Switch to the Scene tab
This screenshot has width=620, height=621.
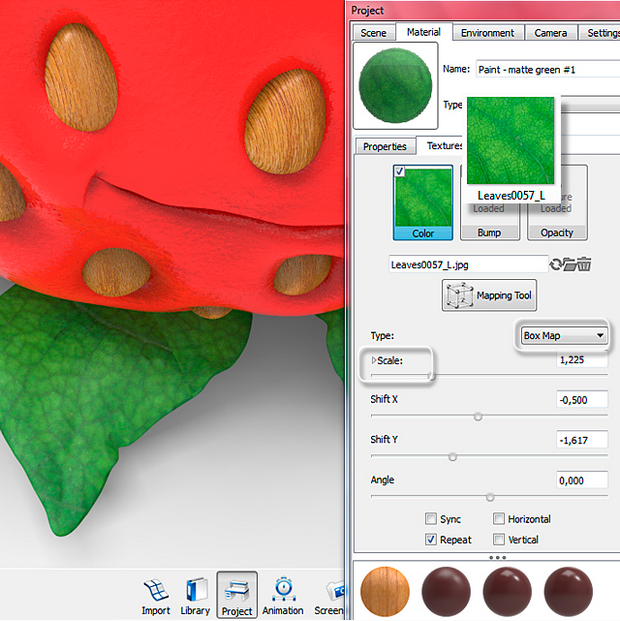pyautogui.click(x=373, y=33)
